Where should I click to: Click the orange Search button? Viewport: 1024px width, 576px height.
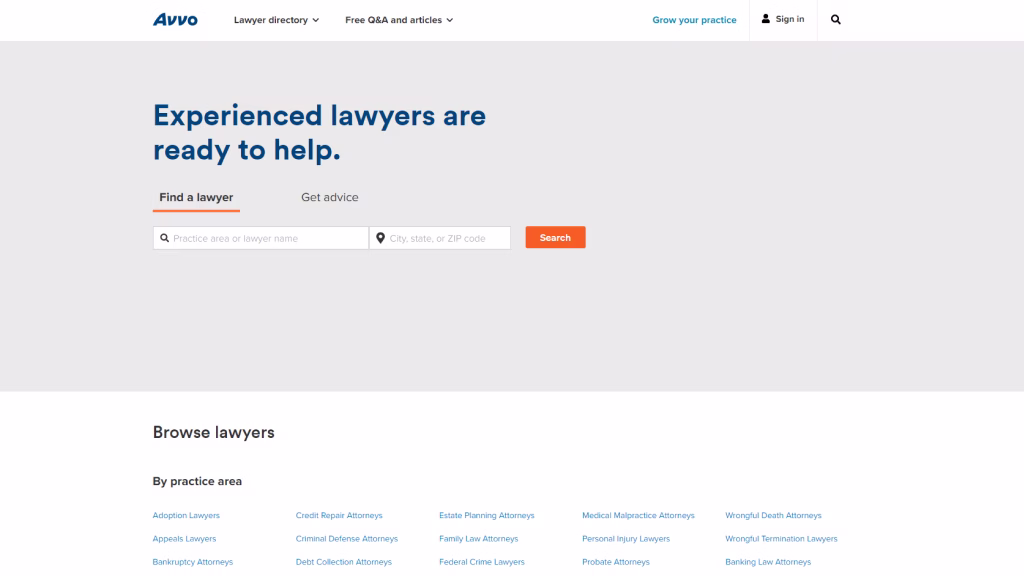pos(555,238)
